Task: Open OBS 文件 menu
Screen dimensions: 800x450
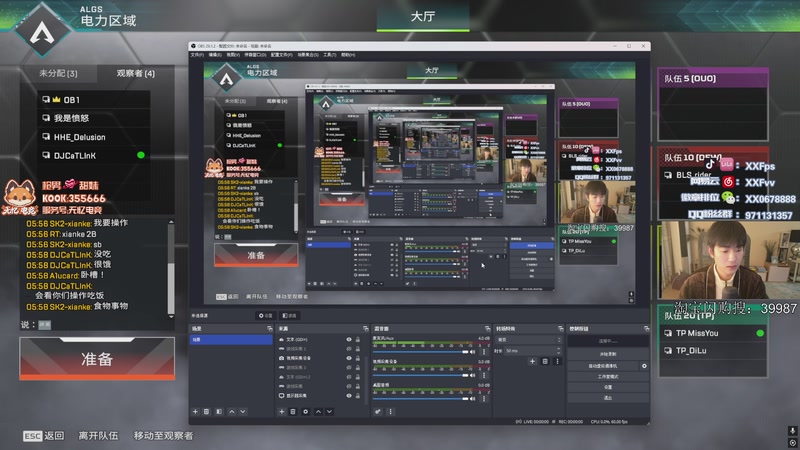Action: pos(197,55)
